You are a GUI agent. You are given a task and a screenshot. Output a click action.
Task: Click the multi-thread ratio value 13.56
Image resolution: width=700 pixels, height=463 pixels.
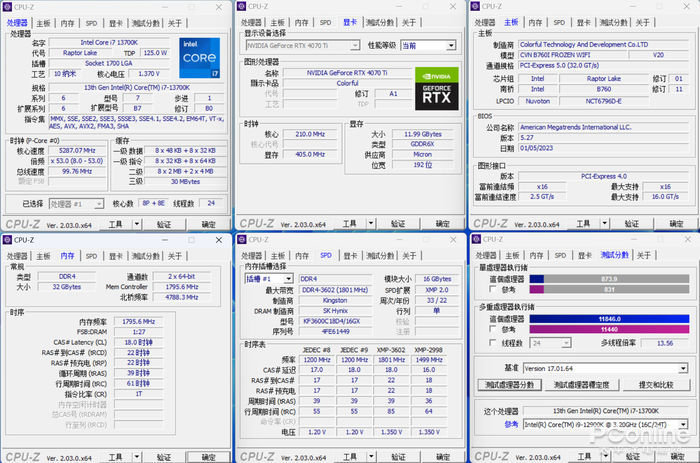pyautogui.click(x=665, y=343)
